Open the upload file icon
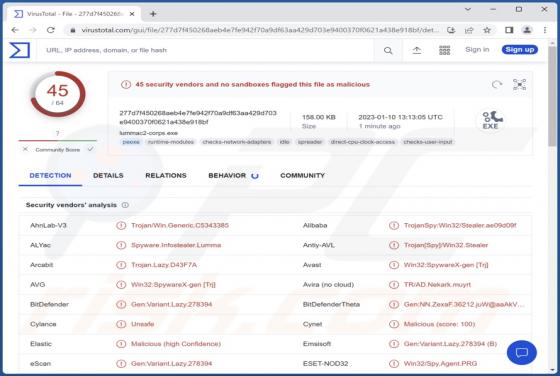Viewport: 560px width, 376px height. [x=416, y=51]
